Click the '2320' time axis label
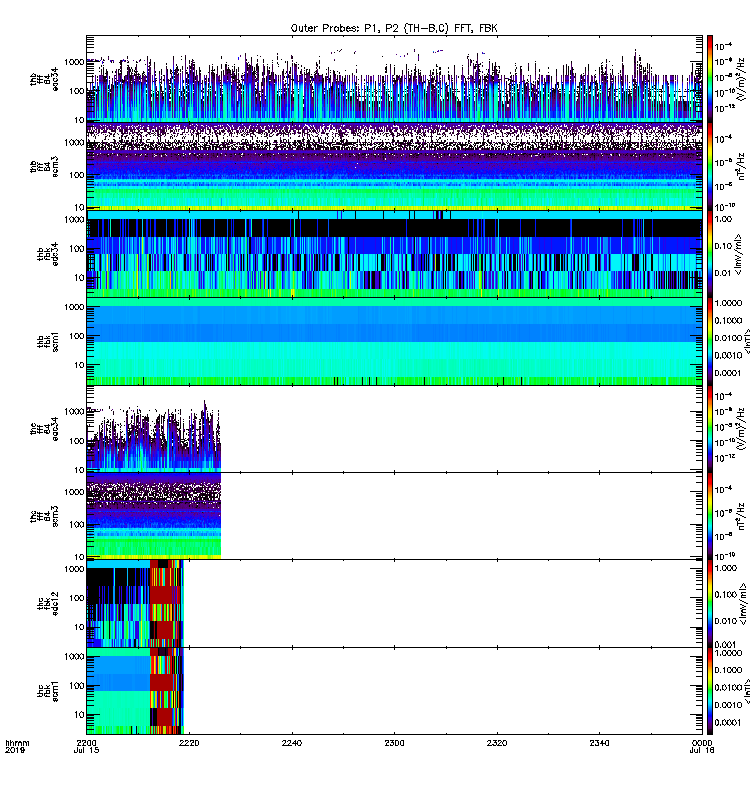The width and height of the screenshot is (750, 800). tap(497, 743)
